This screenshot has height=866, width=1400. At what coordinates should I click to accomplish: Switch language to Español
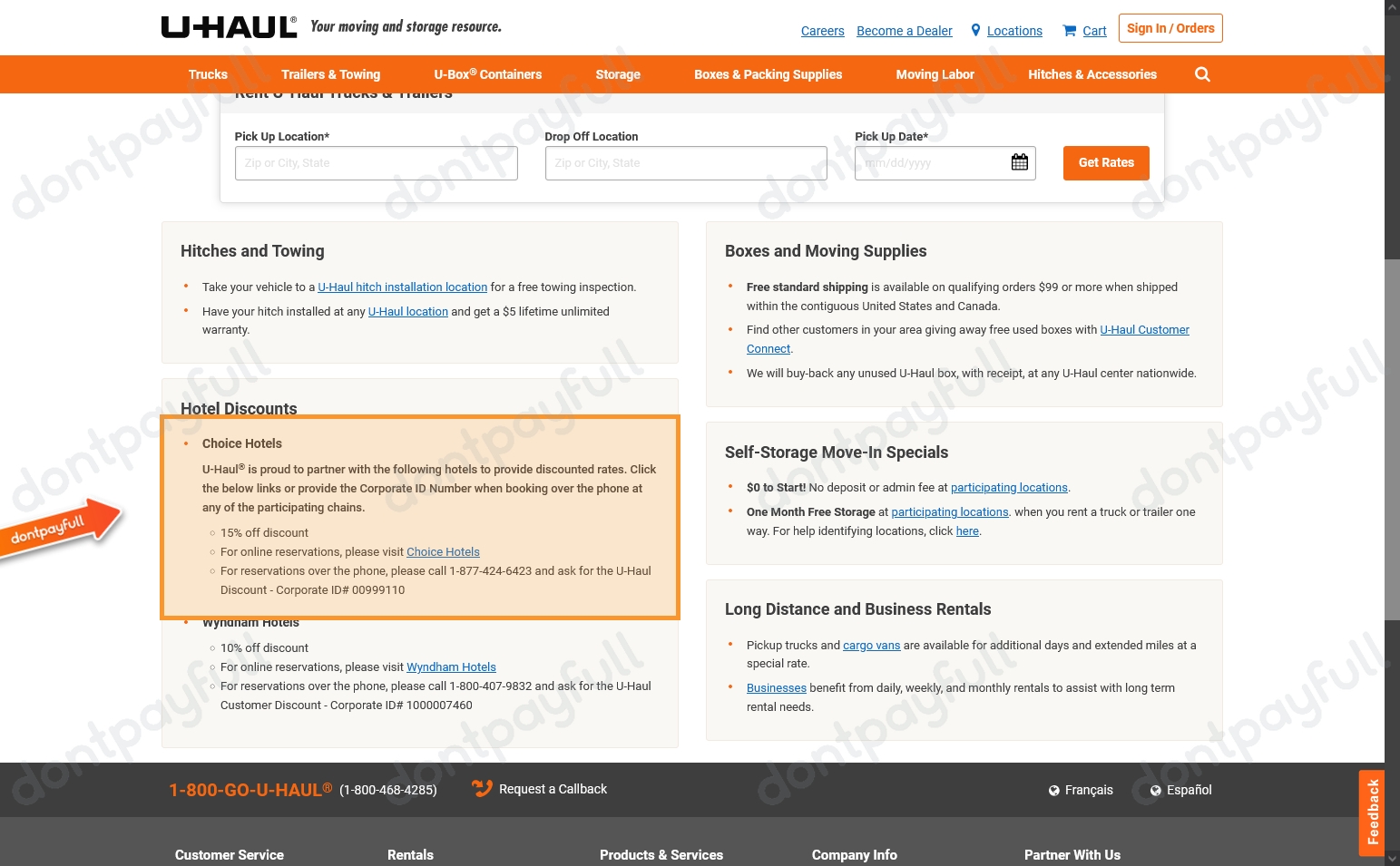[1189, 791]
